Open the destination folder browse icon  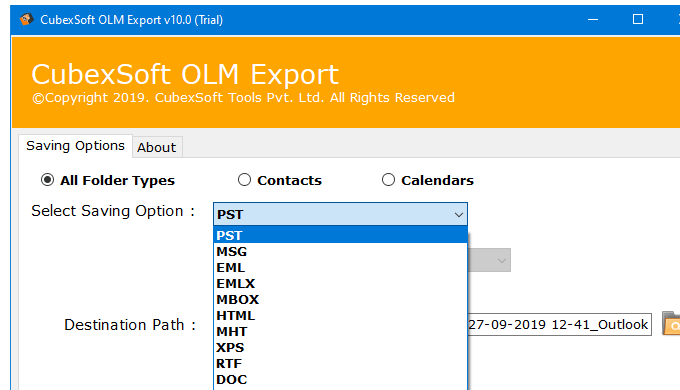click(671, 324)
